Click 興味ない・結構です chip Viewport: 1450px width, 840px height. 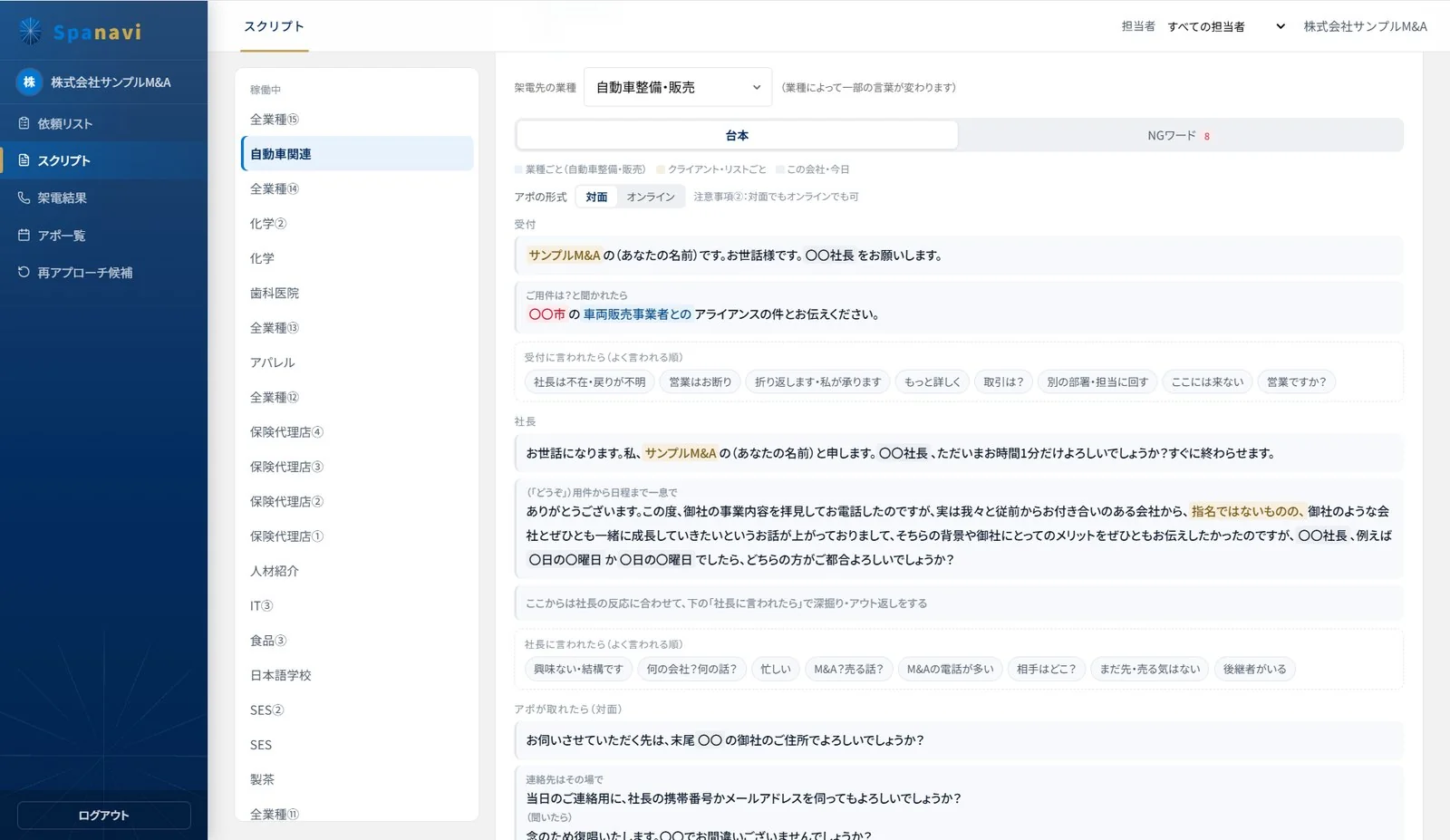point(578,670)
